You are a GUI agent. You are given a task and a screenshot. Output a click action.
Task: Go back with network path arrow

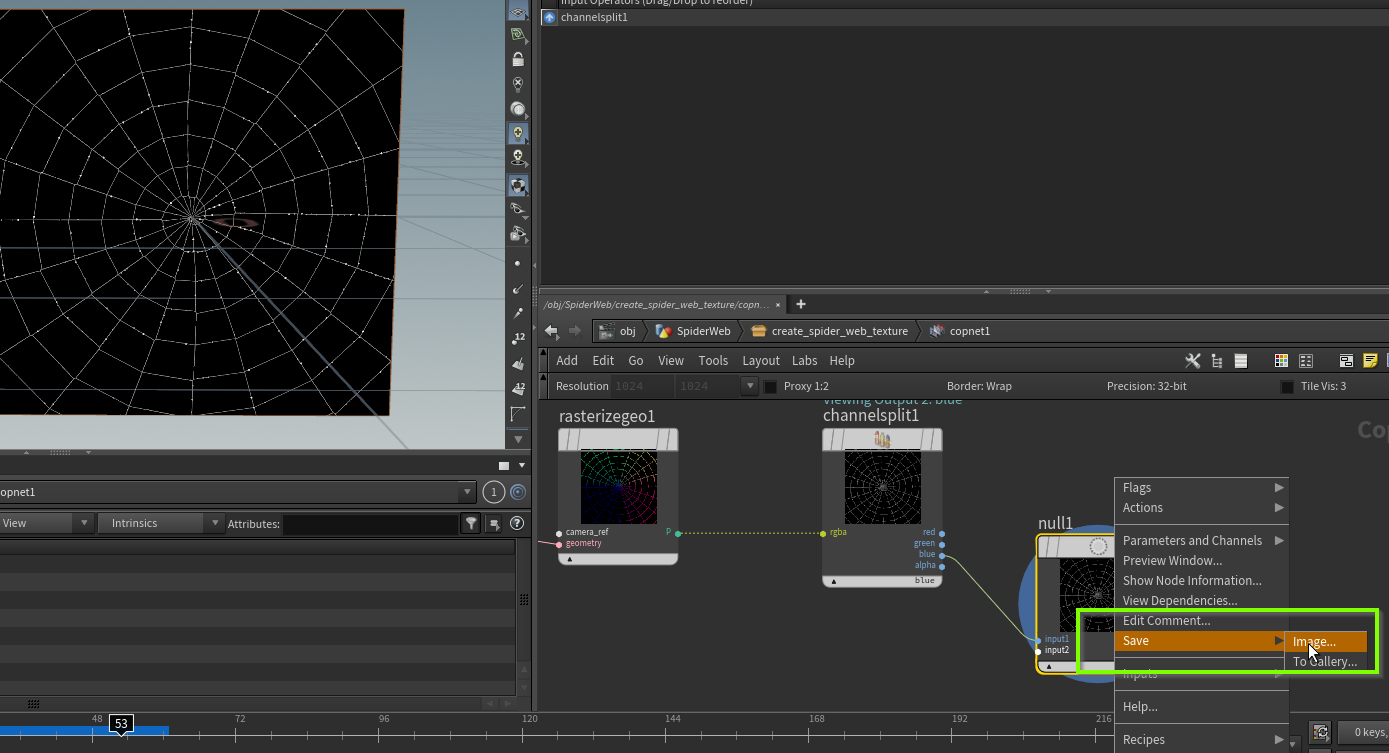[x=551, y=331]
